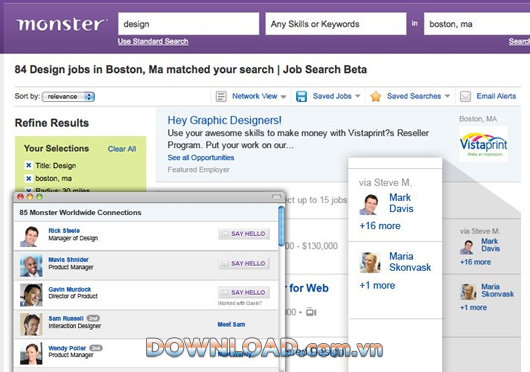Click the connections window scrollbar thumb

[x=281, y=226]
